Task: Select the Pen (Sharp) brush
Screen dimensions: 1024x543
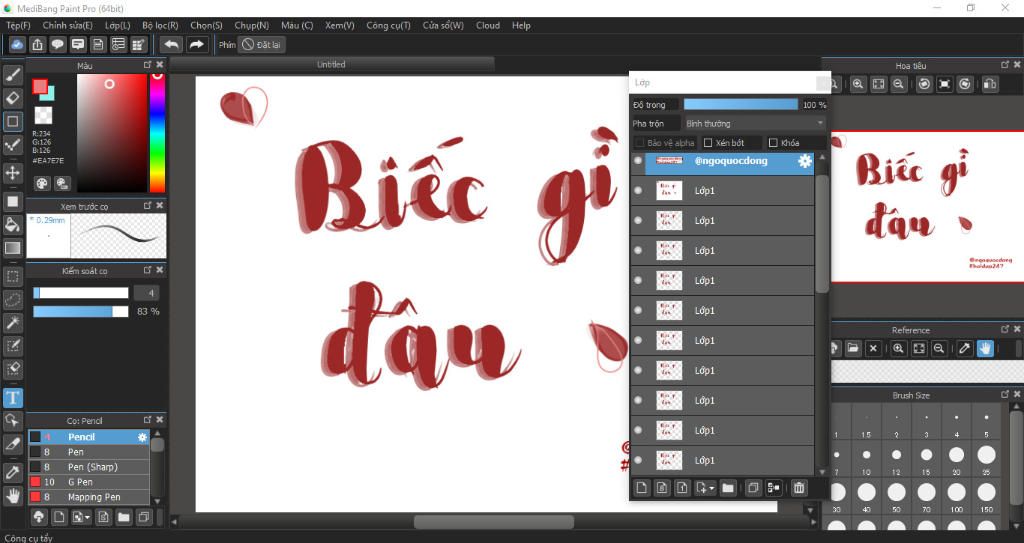Action: point(88,467)
